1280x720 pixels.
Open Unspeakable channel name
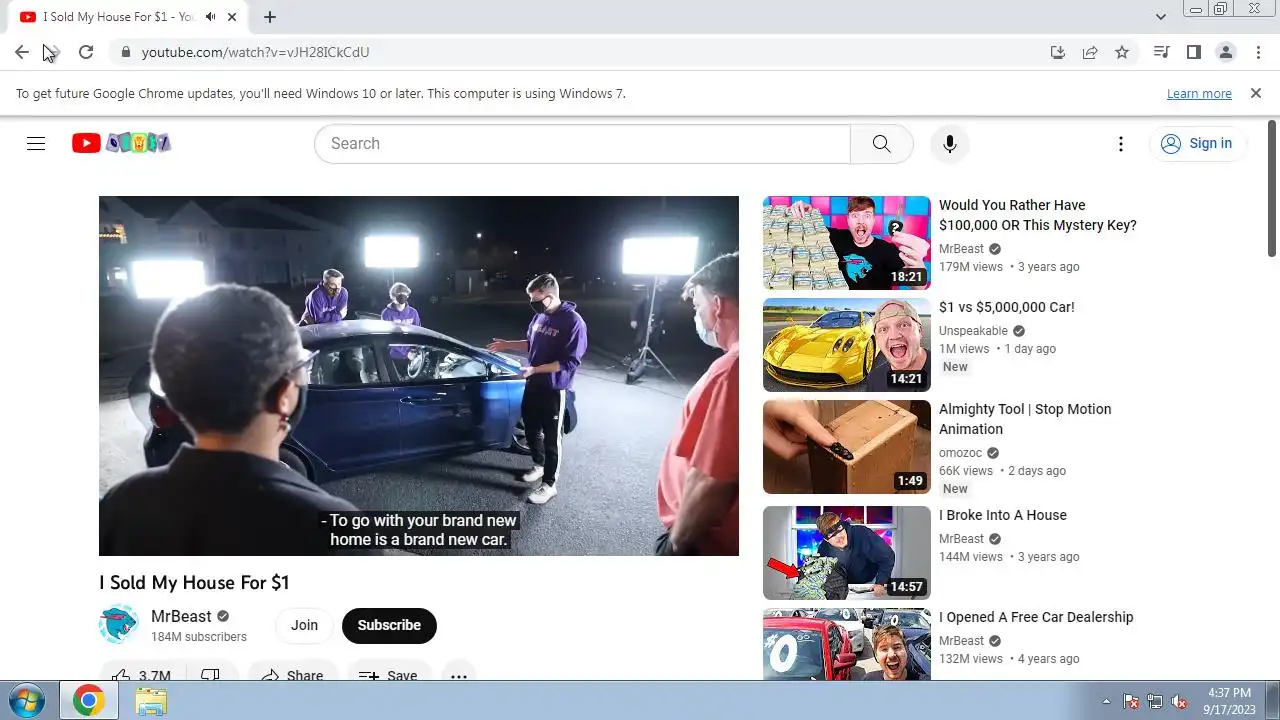coord(973,331)
